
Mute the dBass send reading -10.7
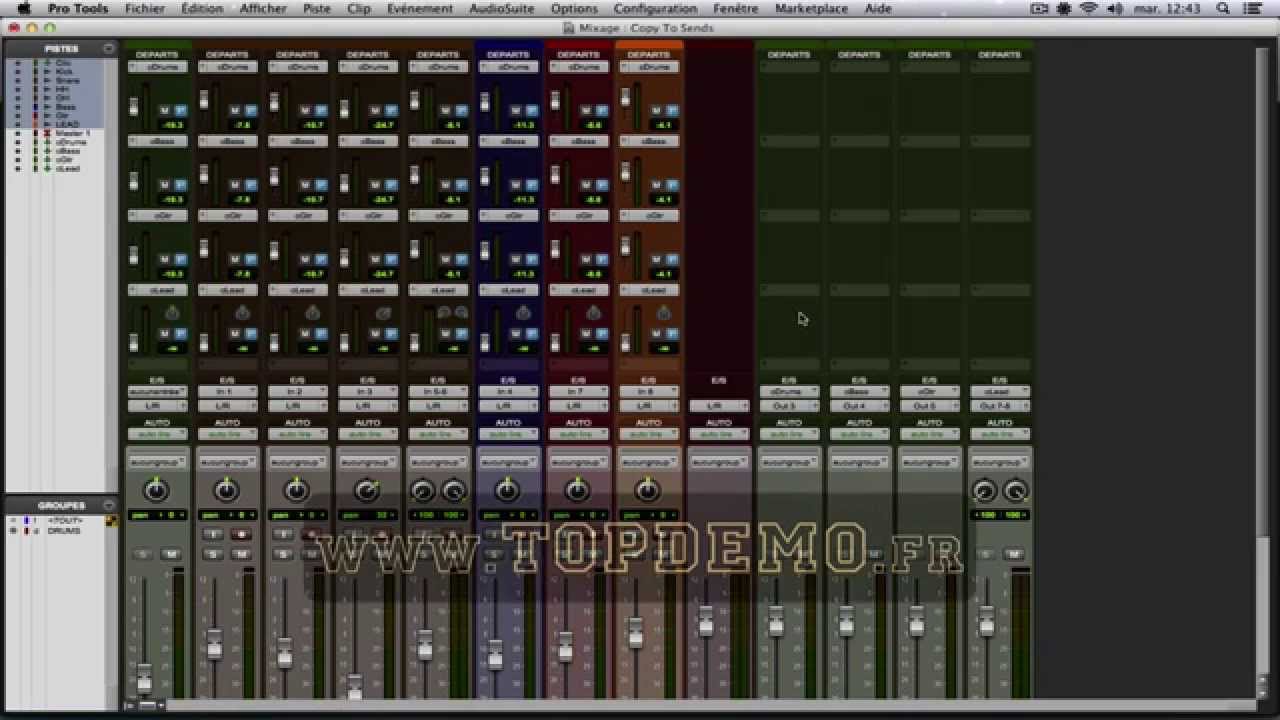305,185
